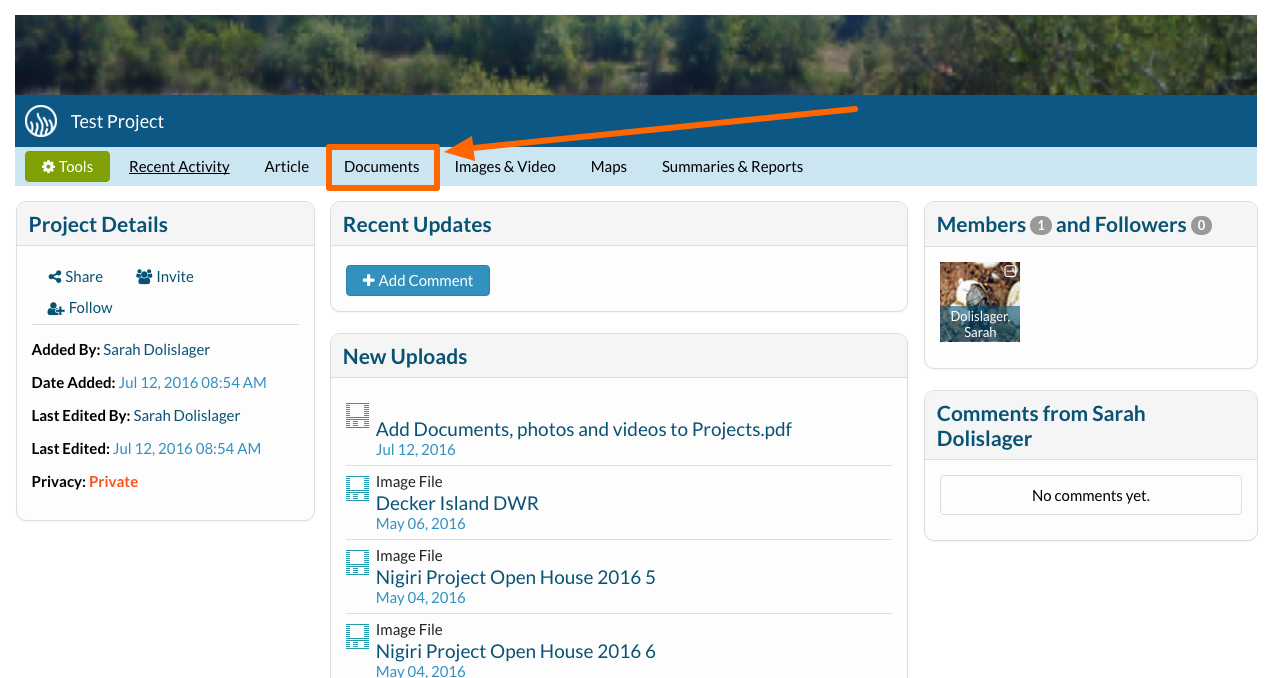The width and height of the screenshot is (1272, 678).
Task: Invite people to the project
Action: pyautogui.click(x=165, y=277)
